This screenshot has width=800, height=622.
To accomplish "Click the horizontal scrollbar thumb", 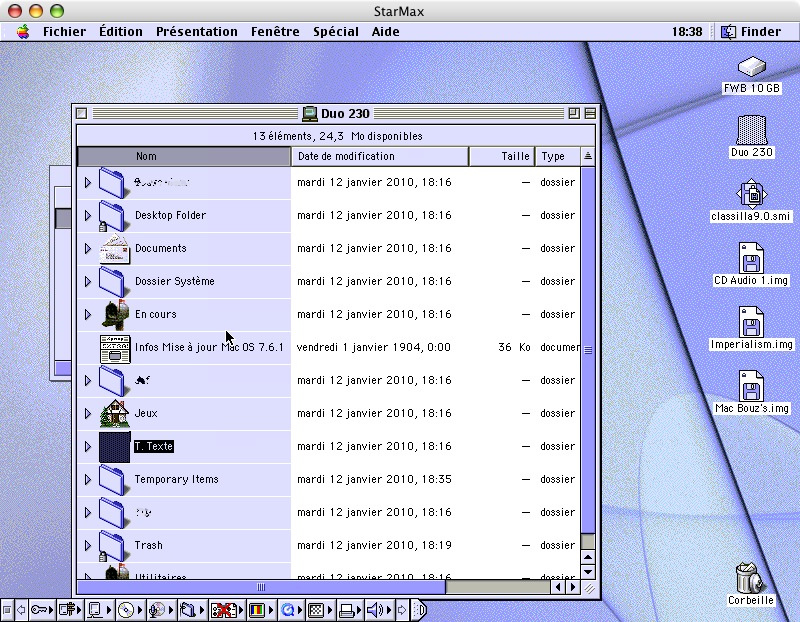I will (261, 587).
